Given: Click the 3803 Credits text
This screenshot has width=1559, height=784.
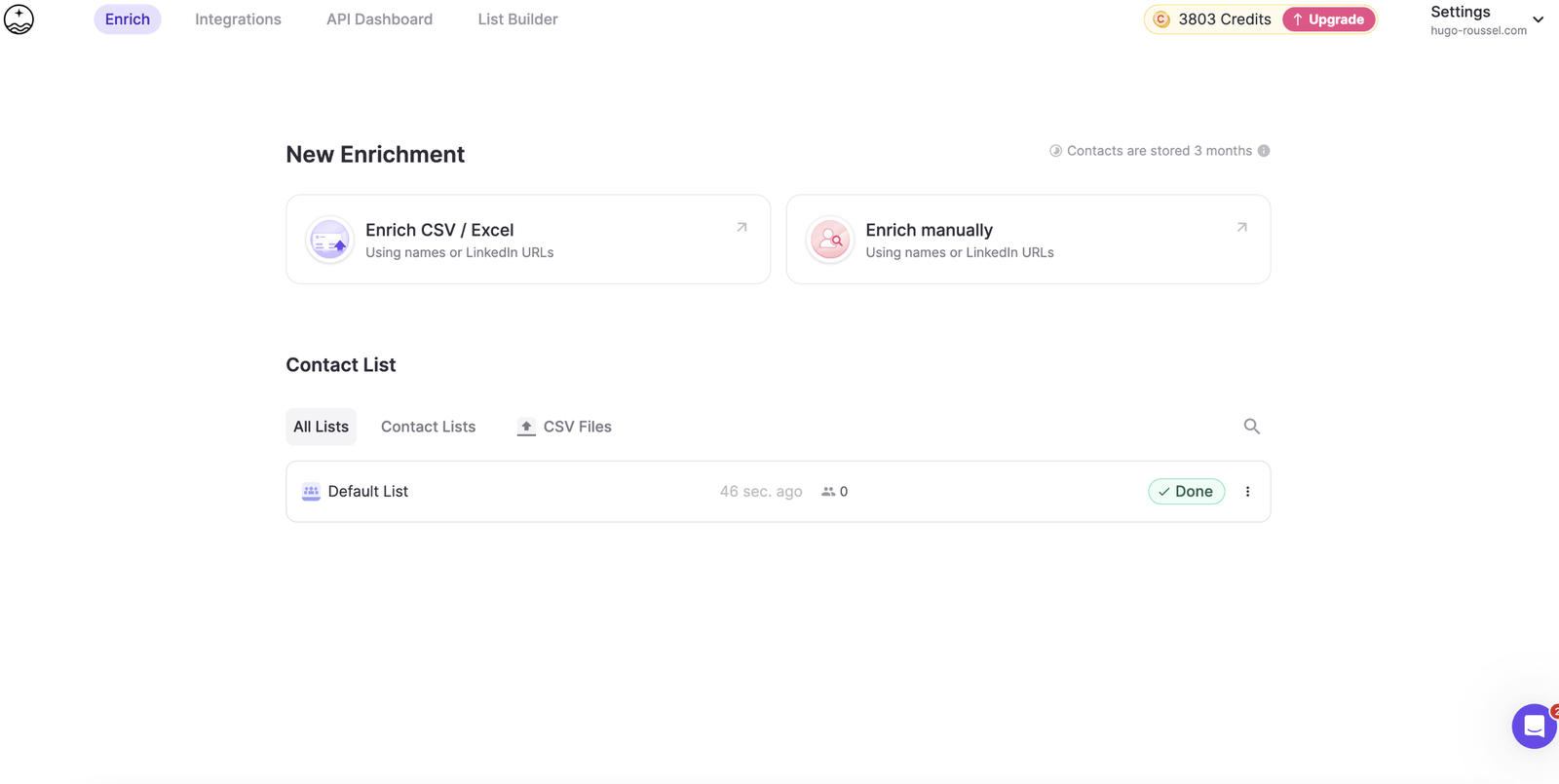Looking at the screenshot, I should 1225,19.
